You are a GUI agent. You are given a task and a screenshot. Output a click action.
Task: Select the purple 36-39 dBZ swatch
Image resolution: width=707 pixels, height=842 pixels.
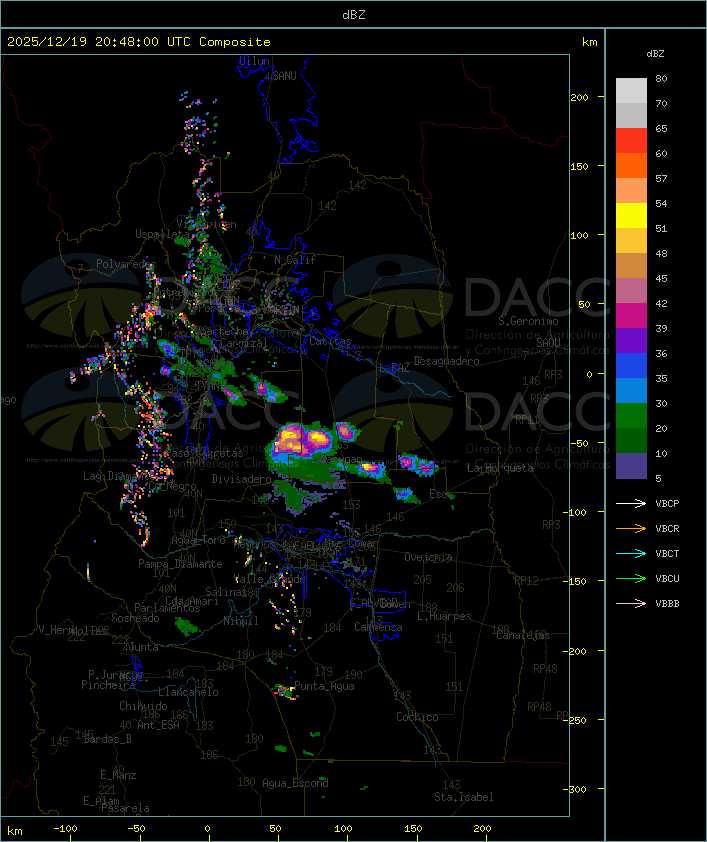click(x=631, y=340)
